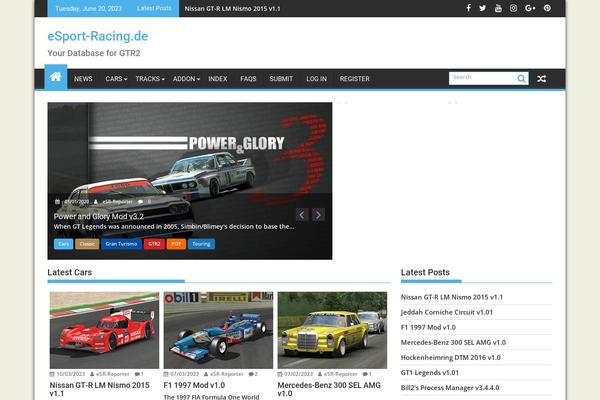Open the FAQS menu item
The height and width of the screenshot is (400, 600).
click(248, 79)
